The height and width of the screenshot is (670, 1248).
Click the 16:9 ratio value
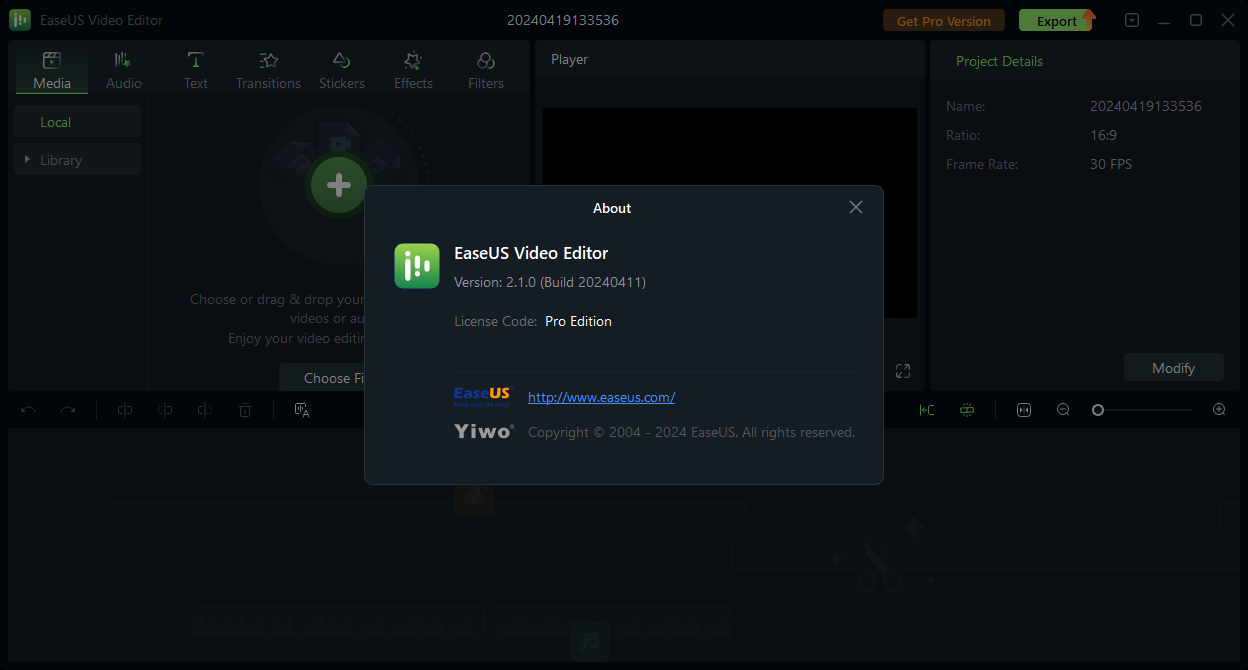tap(1103, 135)
